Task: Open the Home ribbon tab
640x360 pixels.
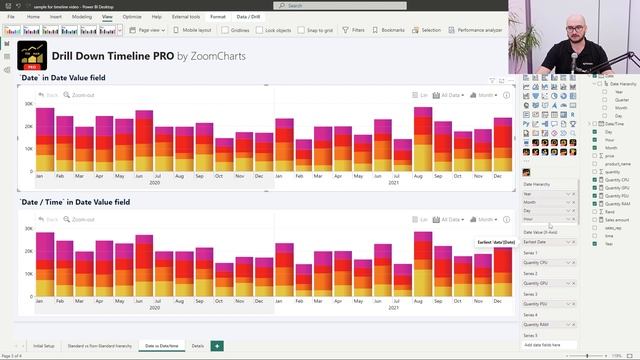Action: pyautogui.click(x=33, y=17)
